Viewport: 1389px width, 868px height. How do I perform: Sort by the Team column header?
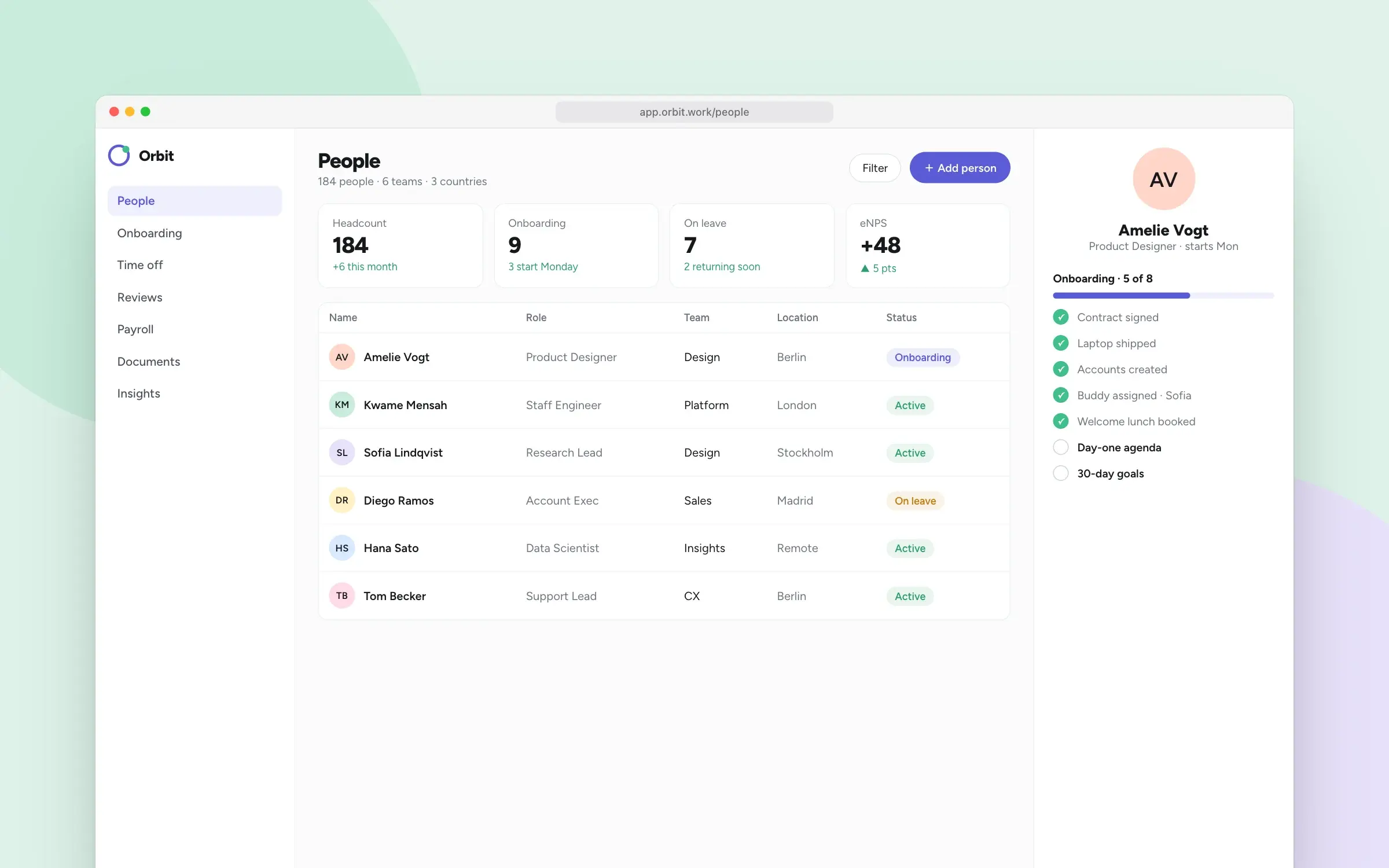pos(696,318)
